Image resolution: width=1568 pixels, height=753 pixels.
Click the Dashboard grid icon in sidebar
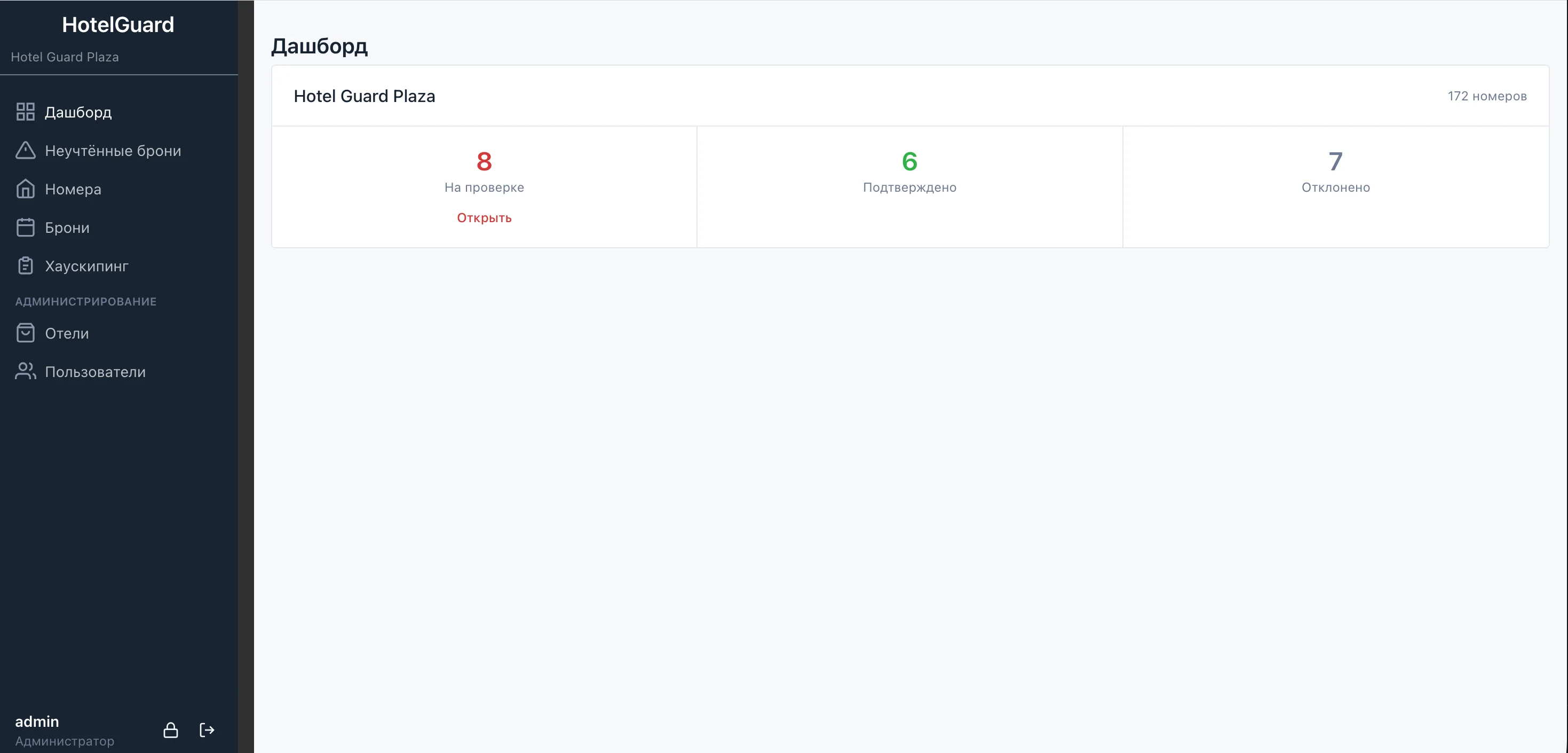coord(25,112)
